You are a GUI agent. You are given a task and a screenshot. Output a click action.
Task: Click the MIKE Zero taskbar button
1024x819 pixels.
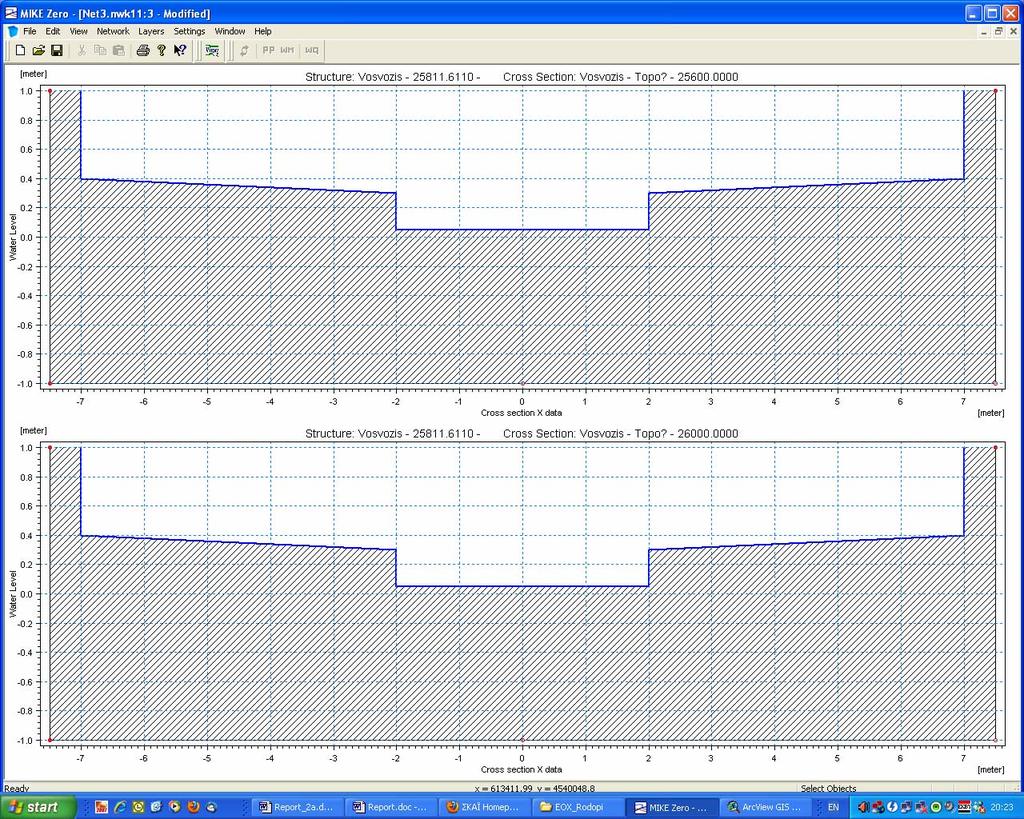(x=671, y=807)
